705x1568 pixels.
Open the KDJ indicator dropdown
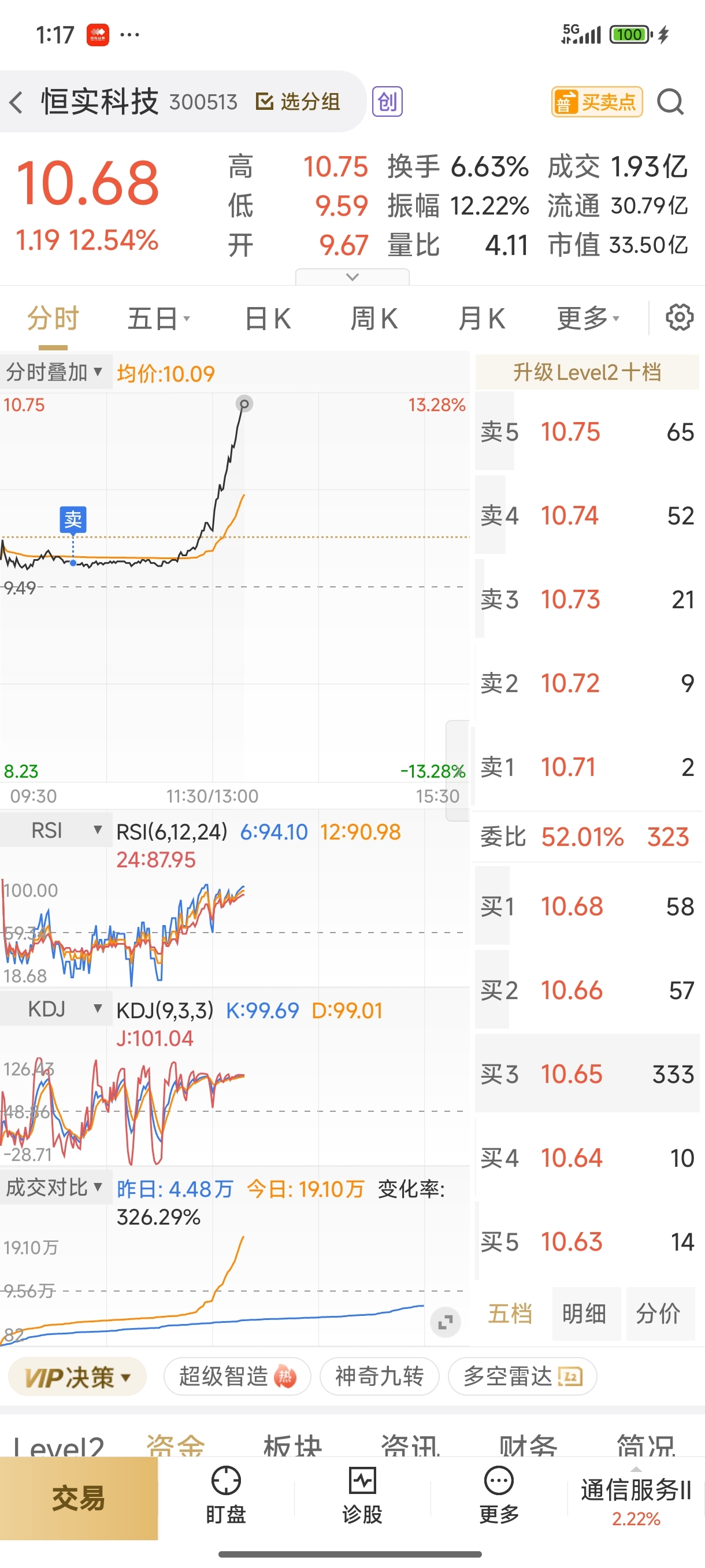point(55,1009)
